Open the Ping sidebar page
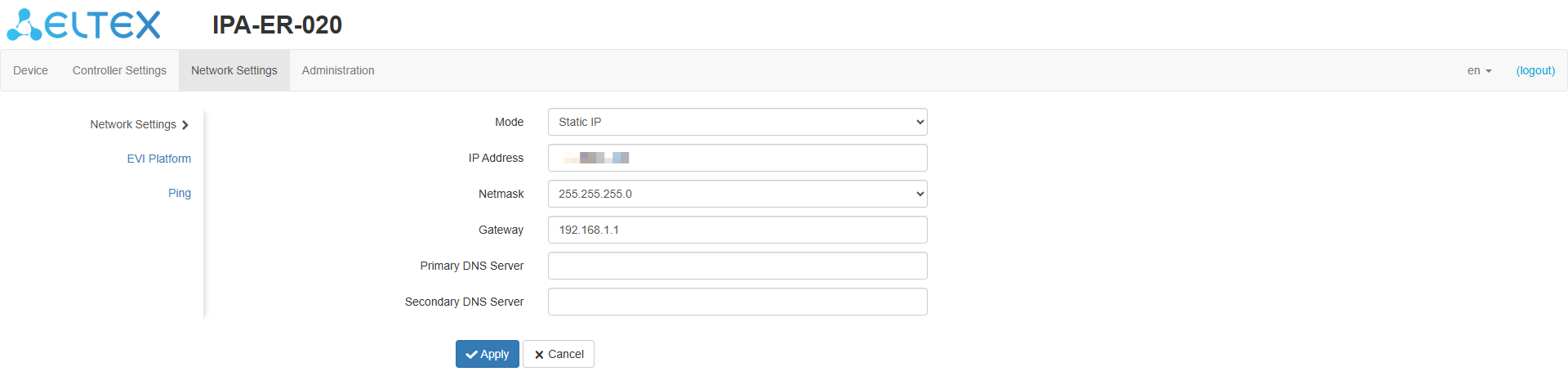 180,193
